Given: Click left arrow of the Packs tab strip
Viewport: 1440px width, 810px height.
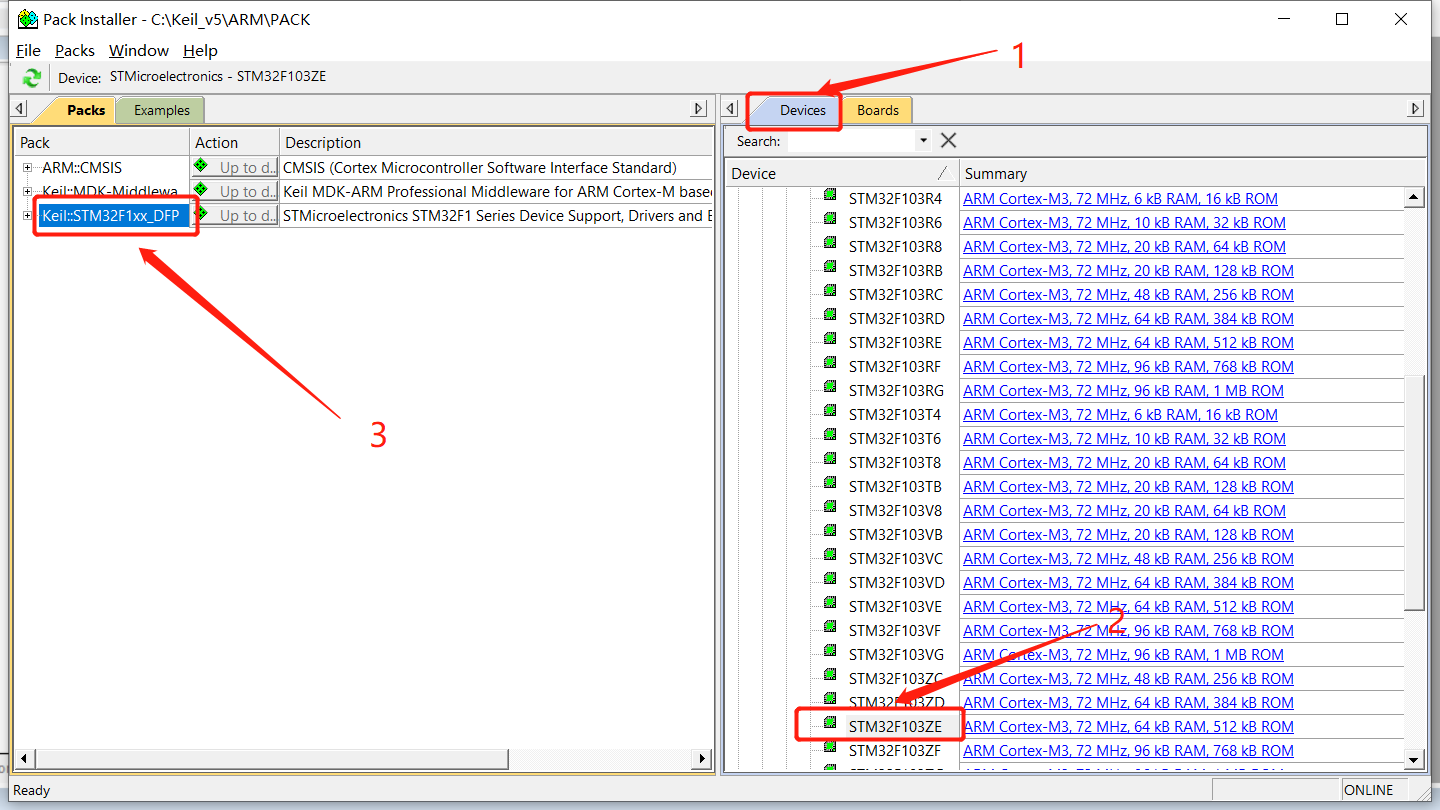Looking at the screenshot, I should tap(19, 109).
